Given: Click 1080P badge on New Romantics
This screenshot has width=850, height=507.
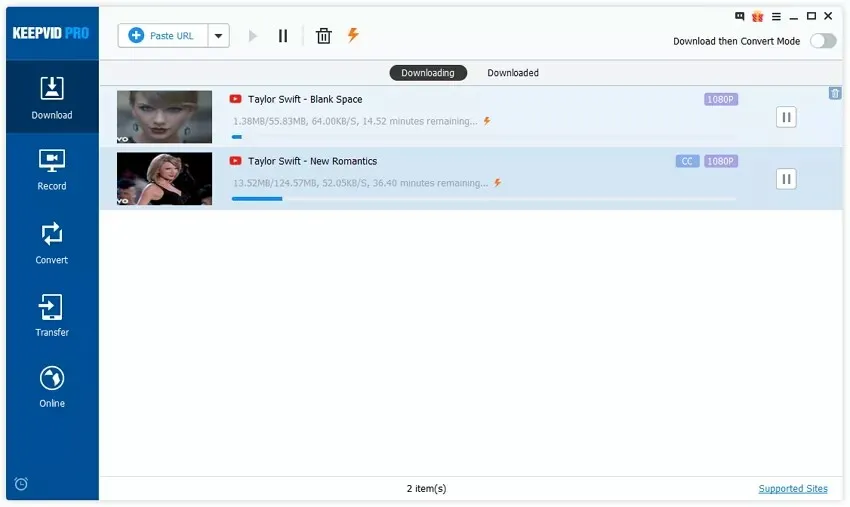Looking at the screenshot, I should (720, 161).
